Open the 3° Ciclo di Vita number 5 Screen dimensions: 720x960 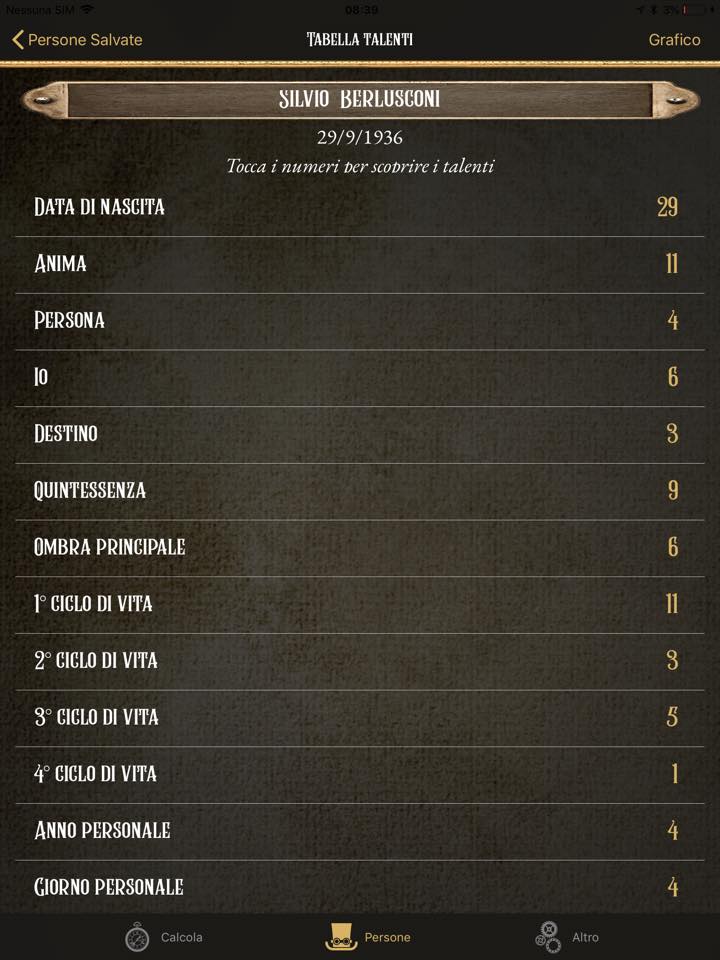pyautogui.click(x=672, y=717)
